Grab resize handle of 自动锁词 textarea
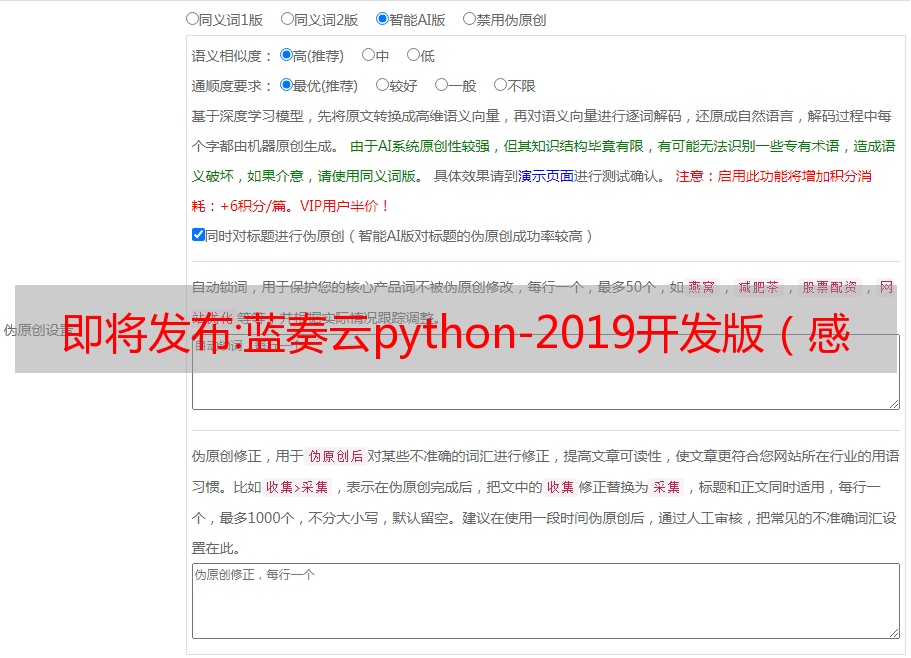The width and height of the screenshot is (911, 658). click(894, 404)
